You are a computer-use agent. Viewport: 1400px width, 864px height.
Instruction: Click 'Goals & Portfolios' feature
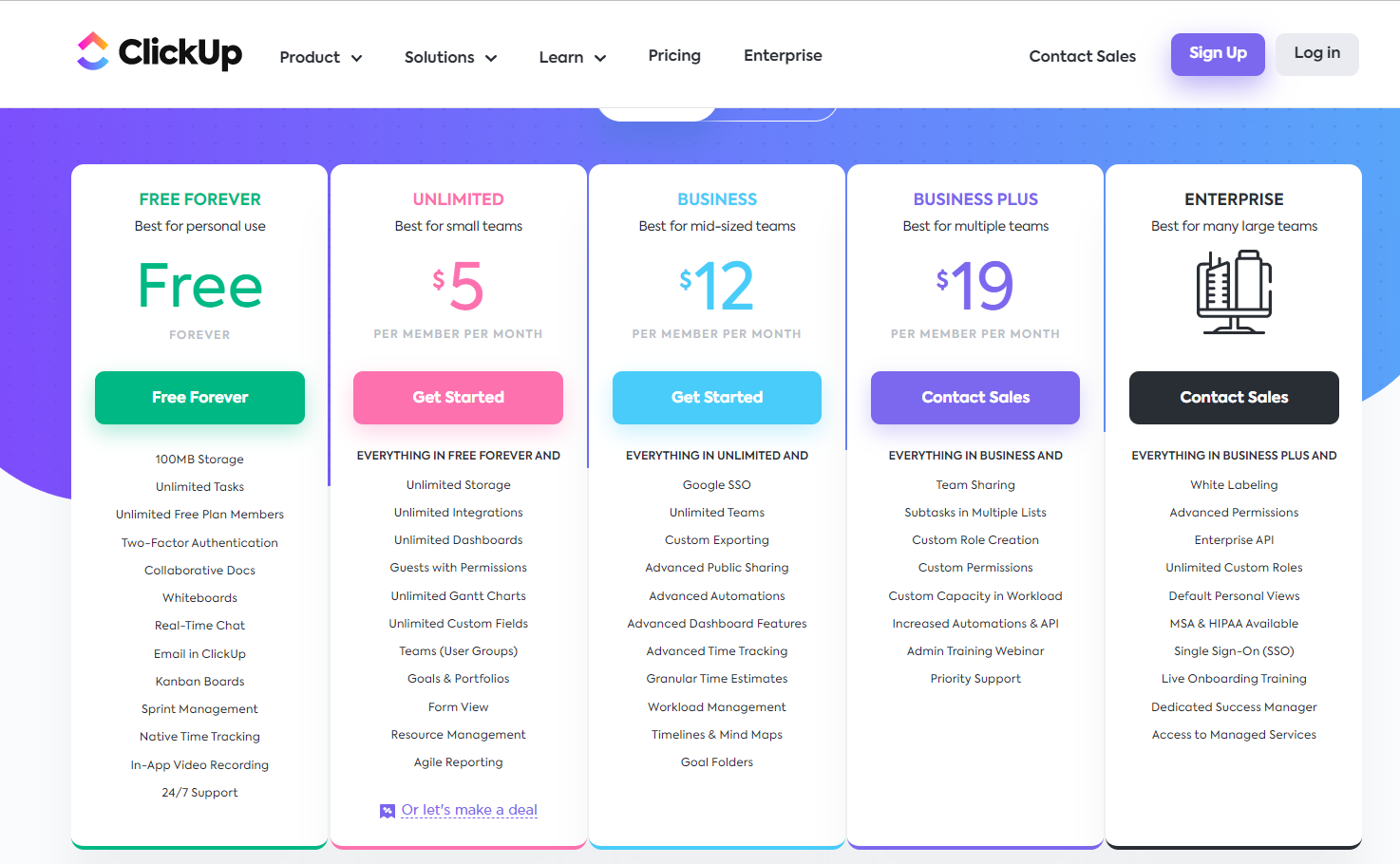point(458,679)
